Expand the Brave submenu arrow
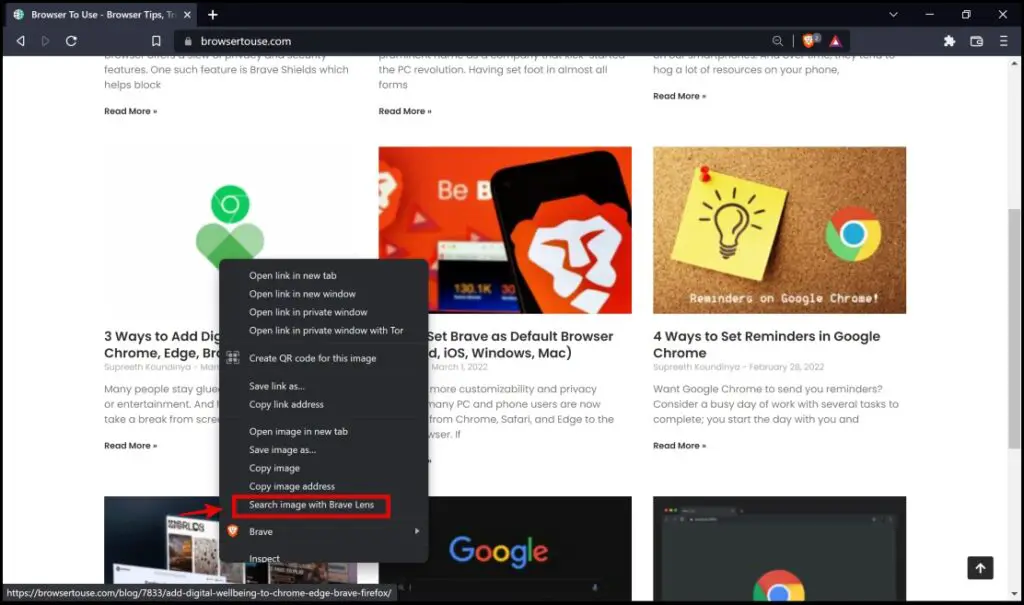This screenshot has height=605, width=1024. pos(417,531)
